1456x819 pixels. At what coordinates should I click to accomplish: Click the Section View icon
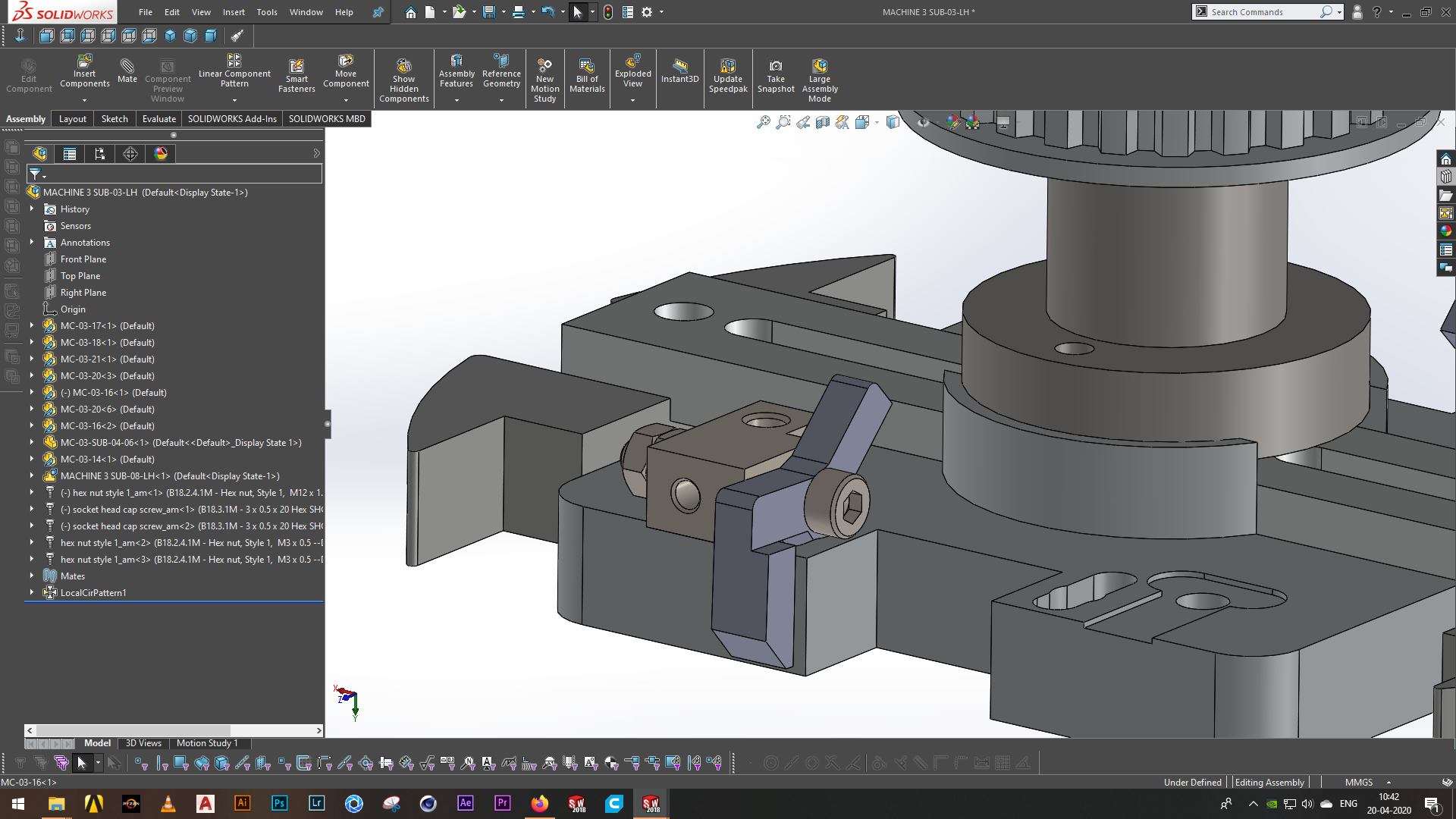[823, 122]
